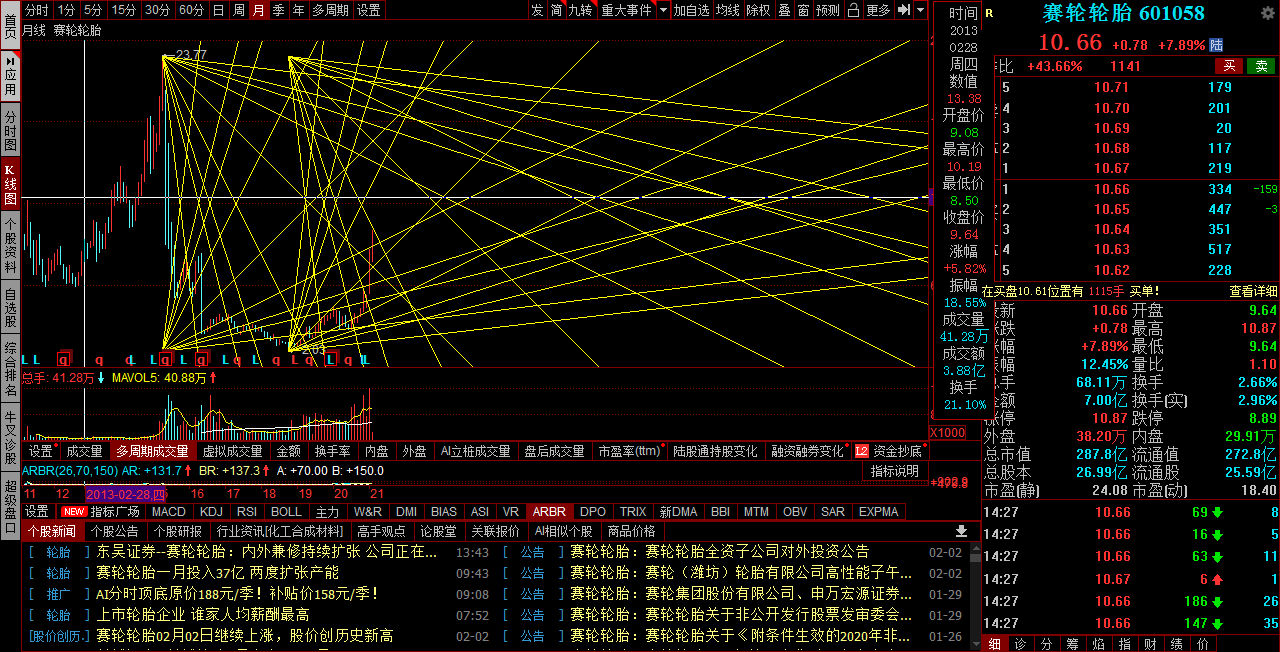Screen dimensions: 1280x652
Task: Switch chart period to 周
Action: (x=239, y=10)
